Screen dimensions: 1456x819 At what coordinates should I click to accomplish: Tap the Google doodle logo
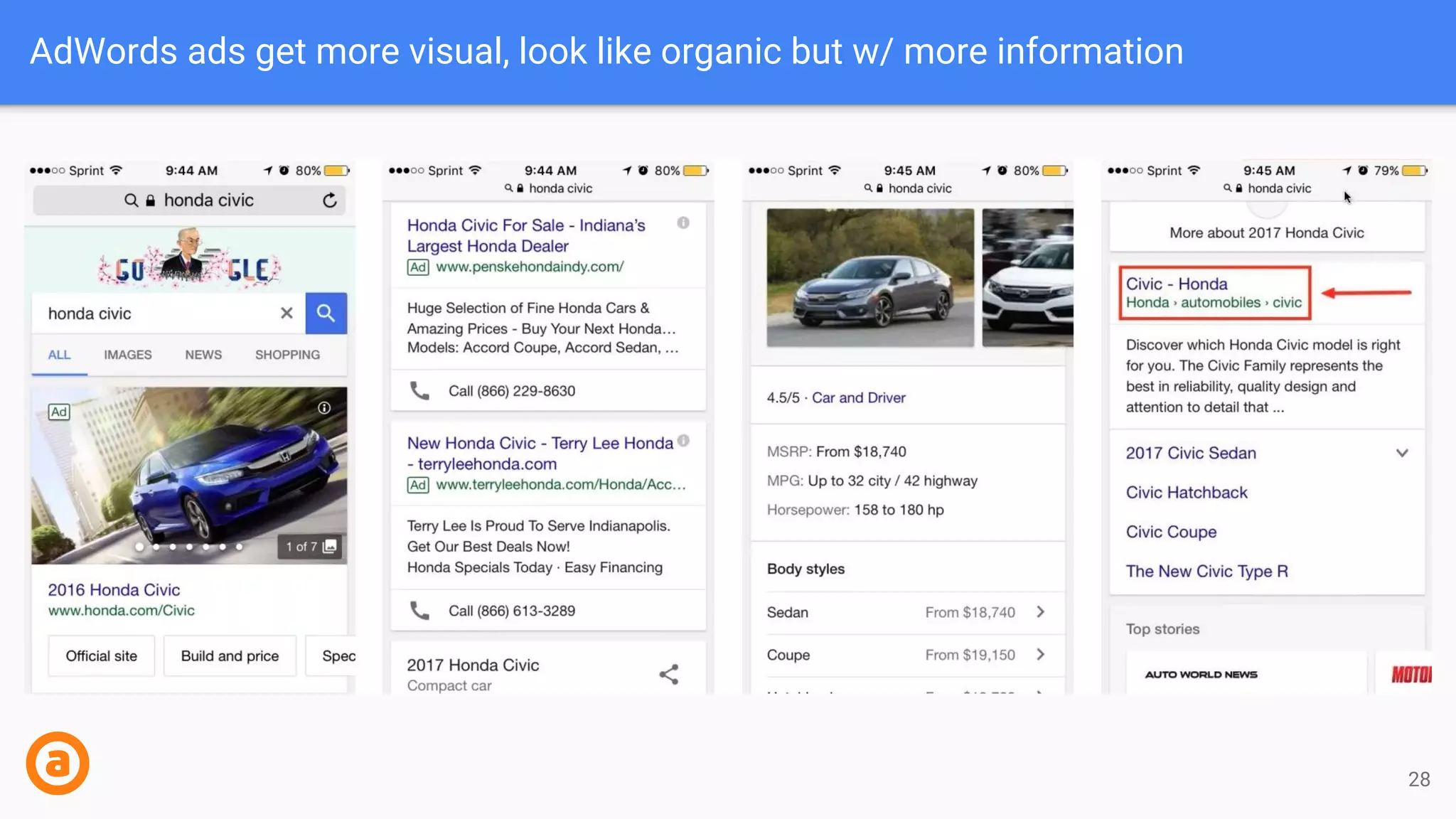tap(189, 259)
